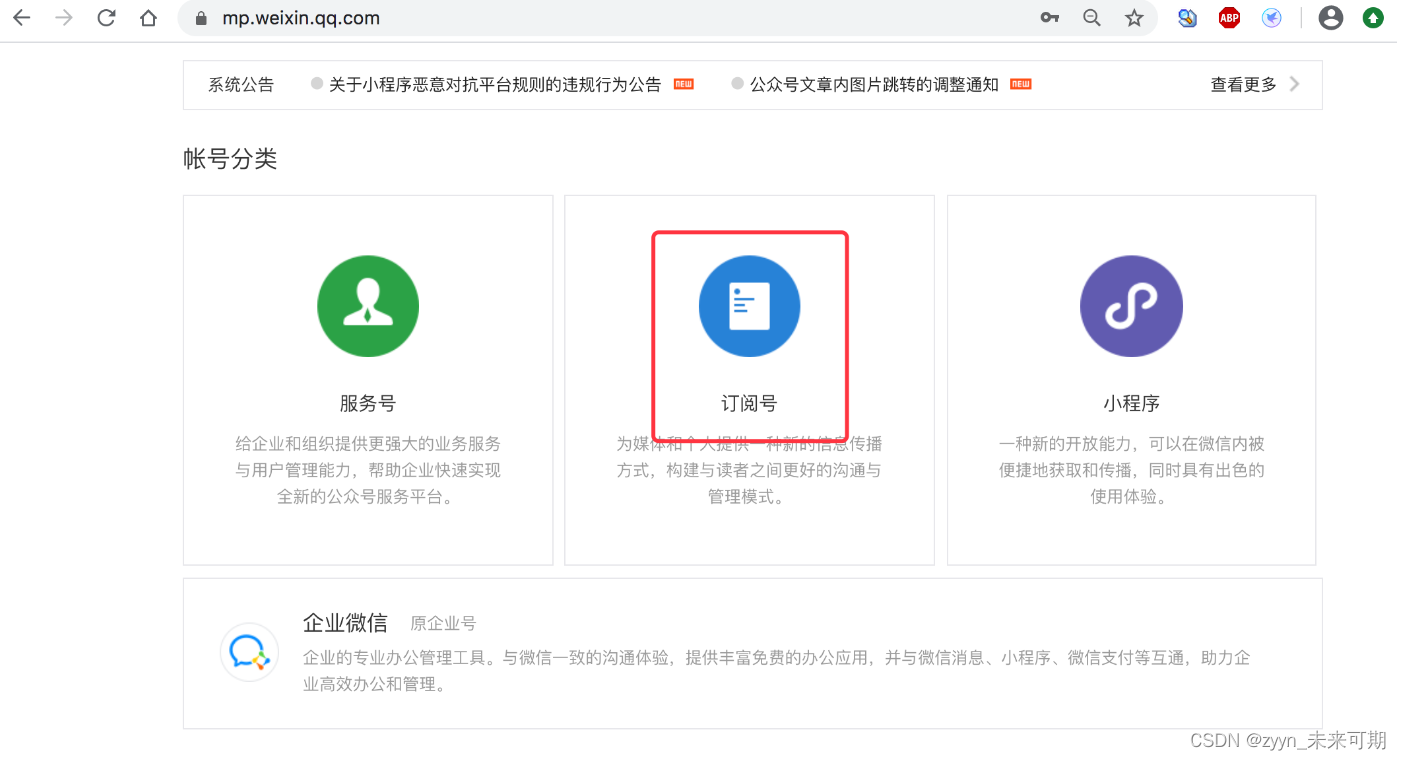Expand announcements with the right chevron
This screenshot has width=1401, height=760.
pyautogui.click(x=1295, y=85)
